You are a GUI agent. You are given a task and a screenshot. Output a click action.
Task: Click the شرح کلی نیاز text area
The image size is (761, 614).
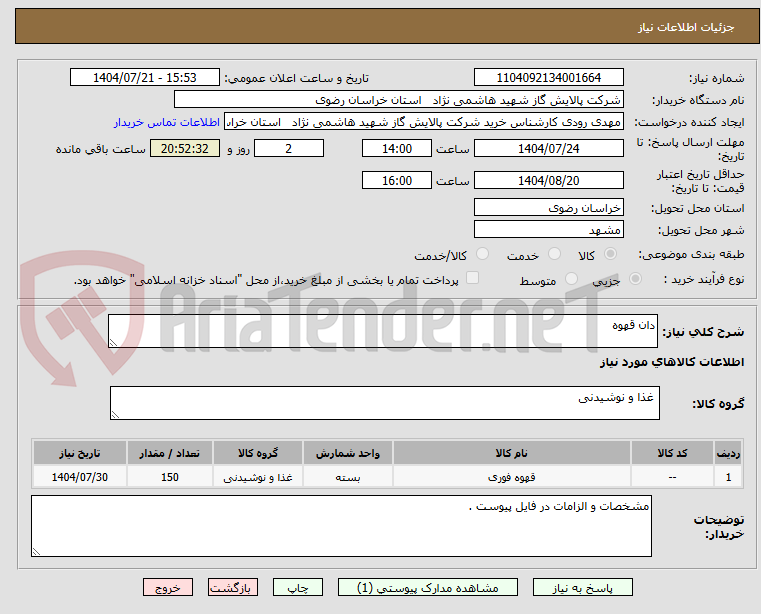point(382,332)
